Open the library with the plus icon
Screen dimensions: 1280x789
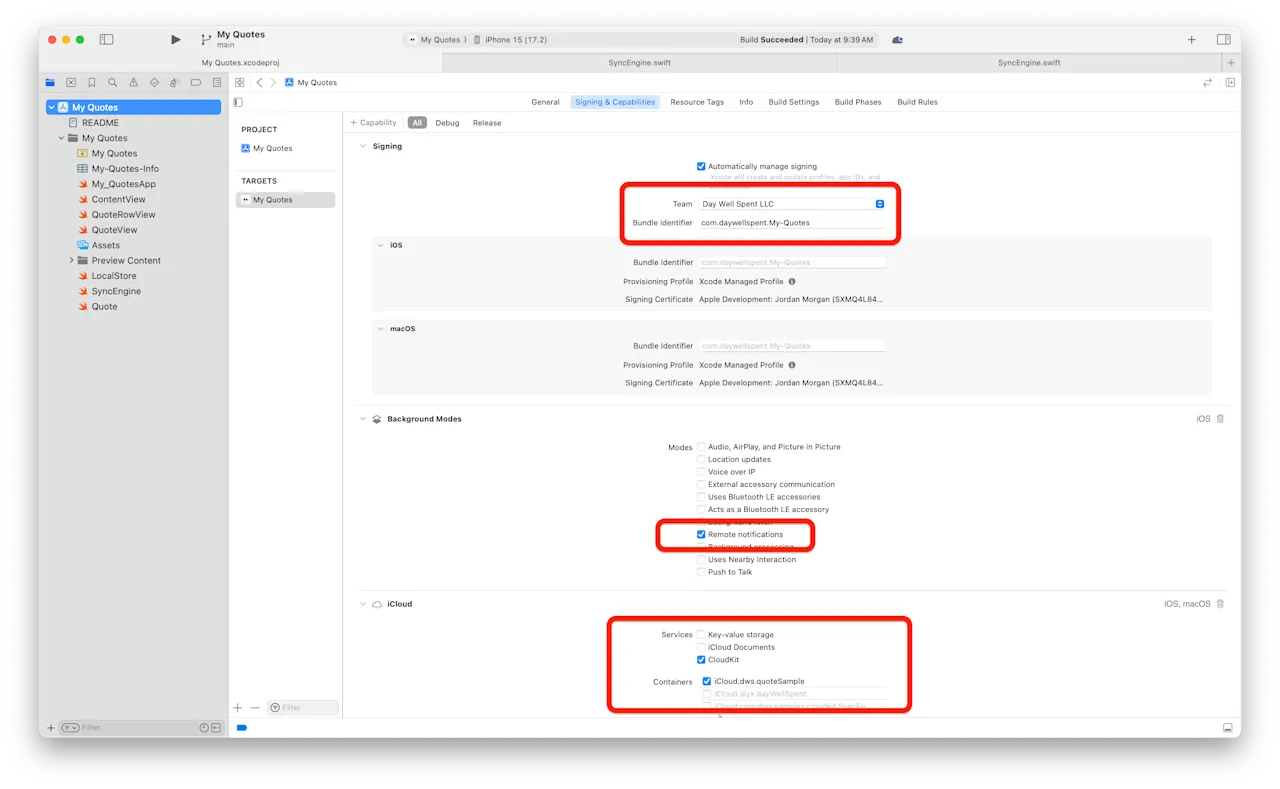pyautogui.click(x=1191, y=40)
